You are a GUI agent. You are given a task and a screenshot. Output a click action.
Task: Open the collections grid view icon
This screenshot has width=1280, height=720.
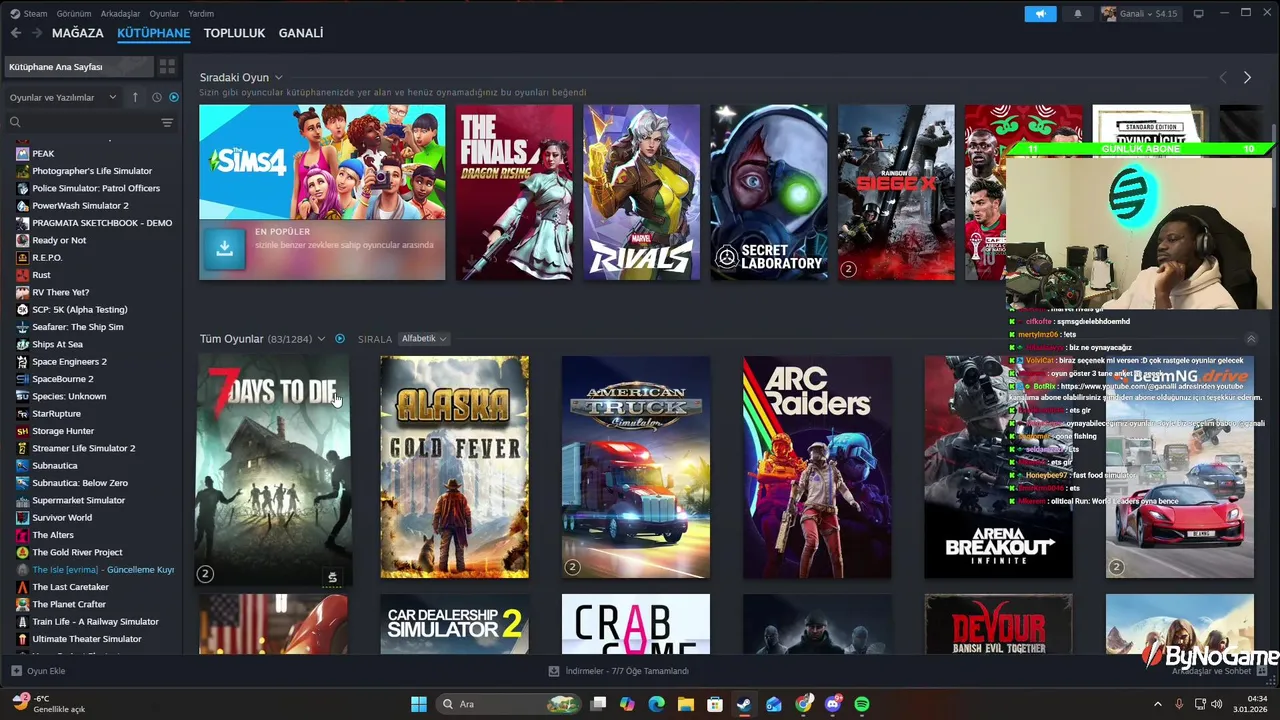pyautogui.click(x=167, y=67)
